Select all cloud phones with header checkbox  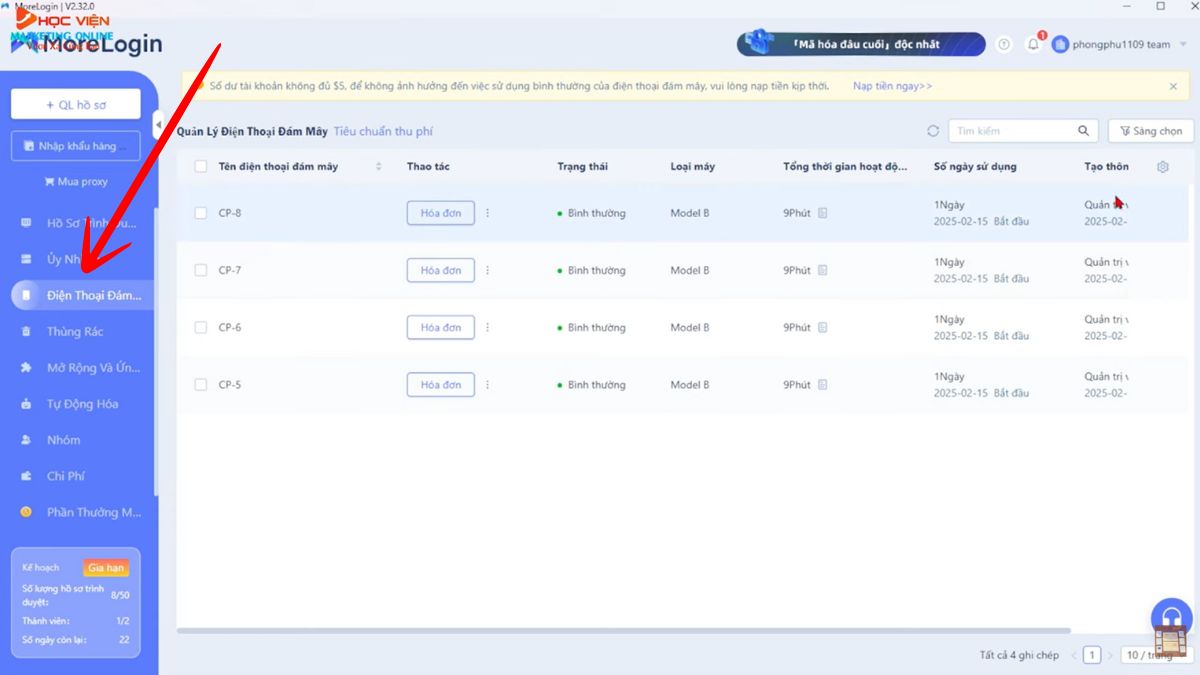coord(201,167)
